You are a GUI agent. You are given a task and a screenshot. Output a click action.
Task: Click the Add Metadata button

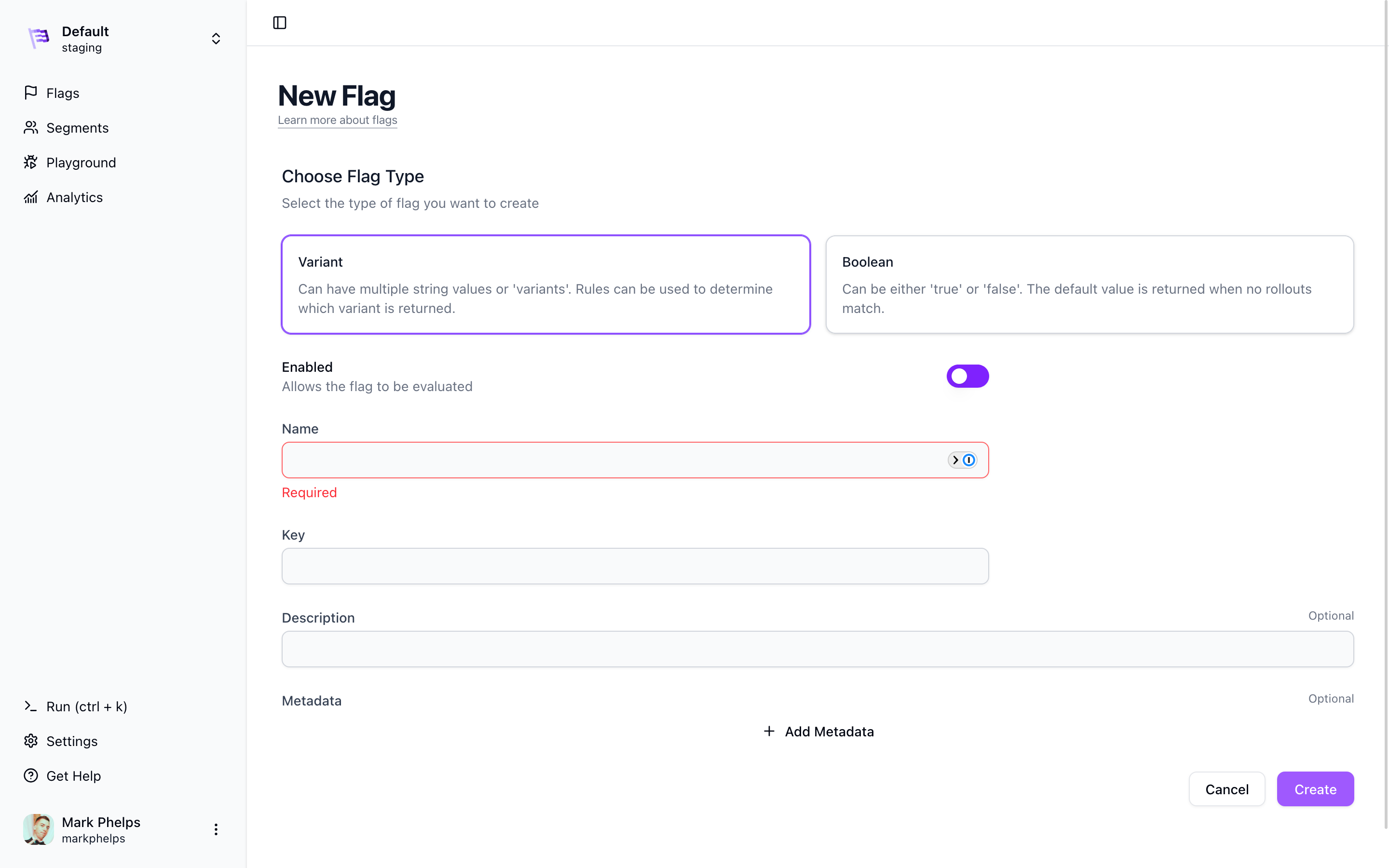[818, 732]
